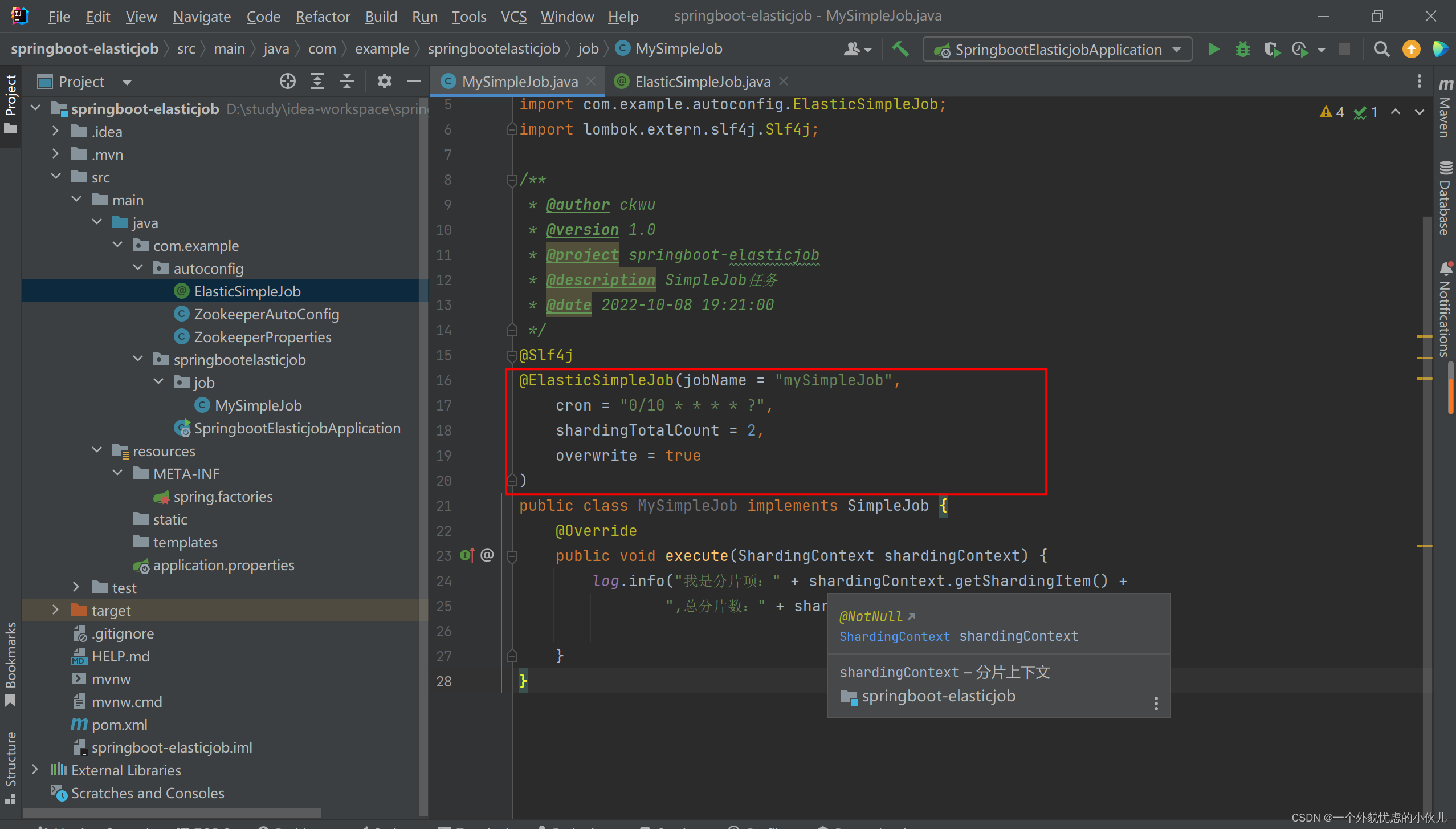Image resolution: width=1456 pixels, height=829 pixels.
Task: Switch to the ElasticSimpleJob.java tab
Action: click(702, 82)
